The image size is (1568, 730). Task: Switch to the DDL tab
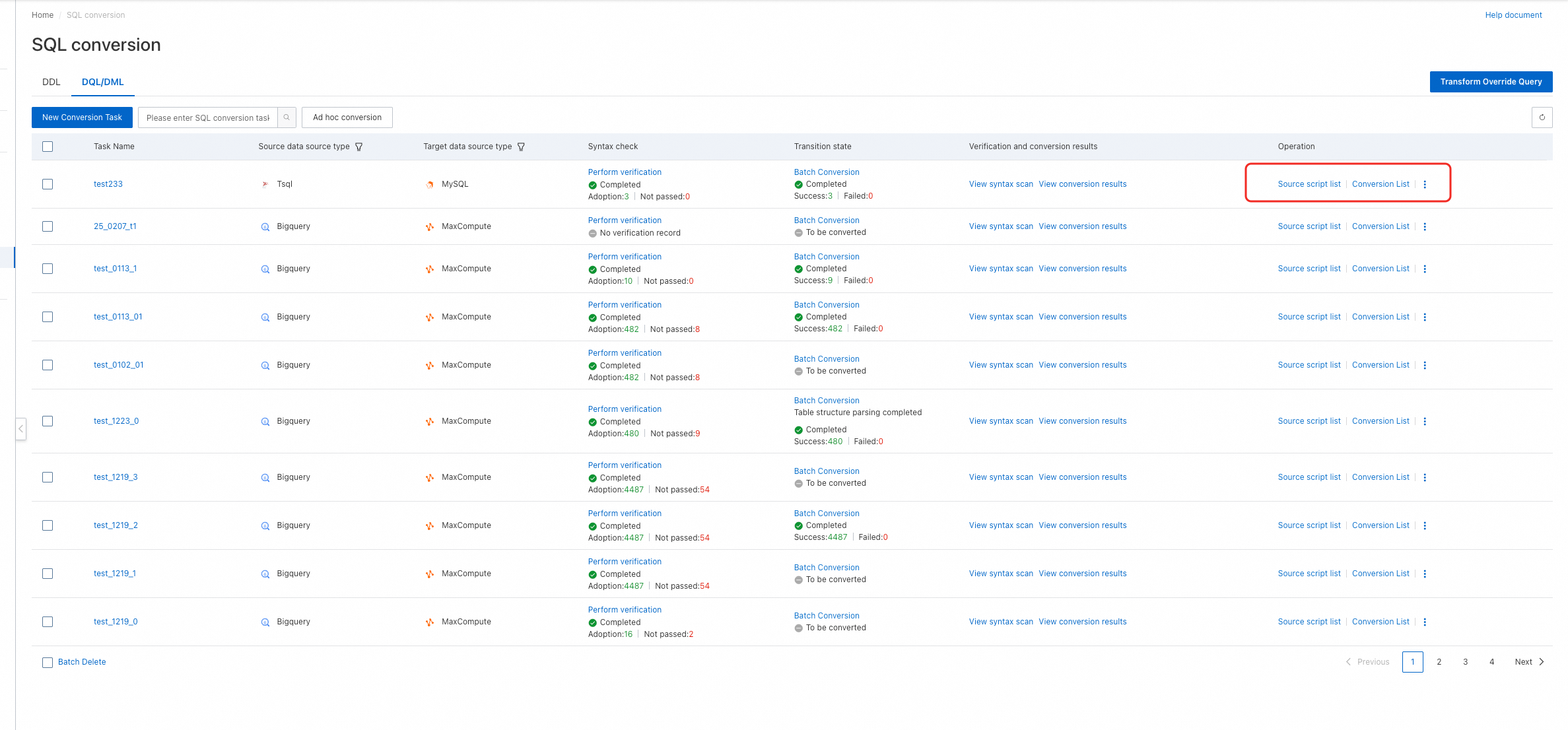(51, 82)
